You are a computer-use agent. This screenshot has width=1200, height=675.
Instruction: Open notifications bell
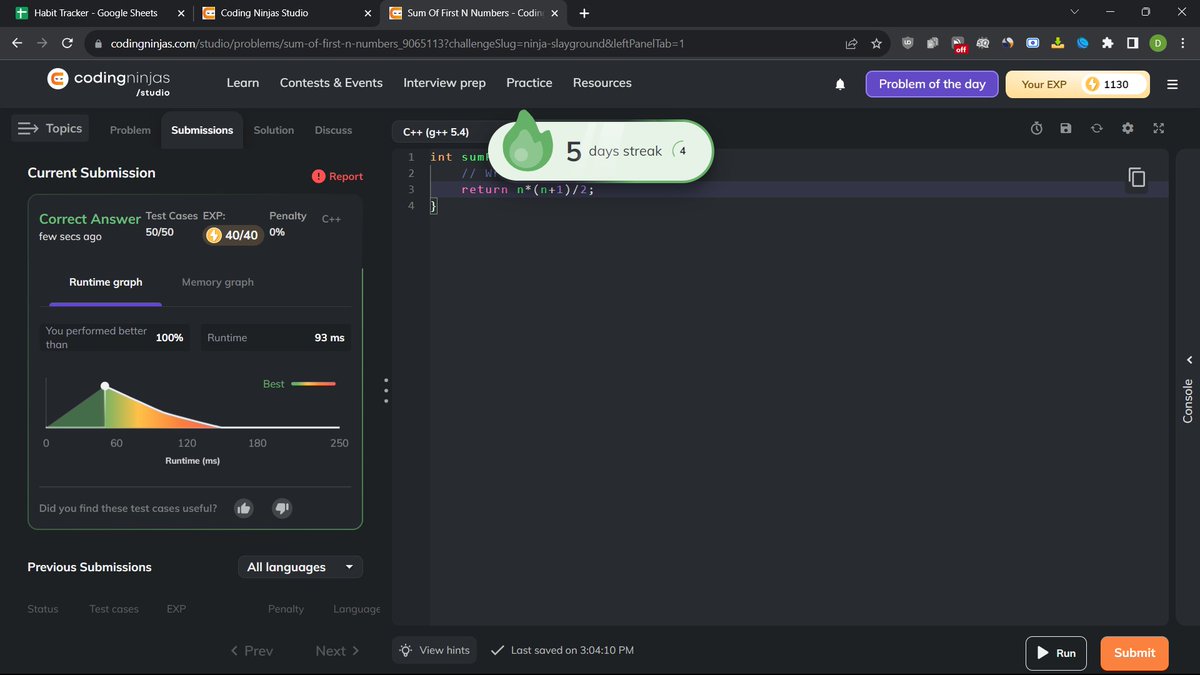point(840,85)
